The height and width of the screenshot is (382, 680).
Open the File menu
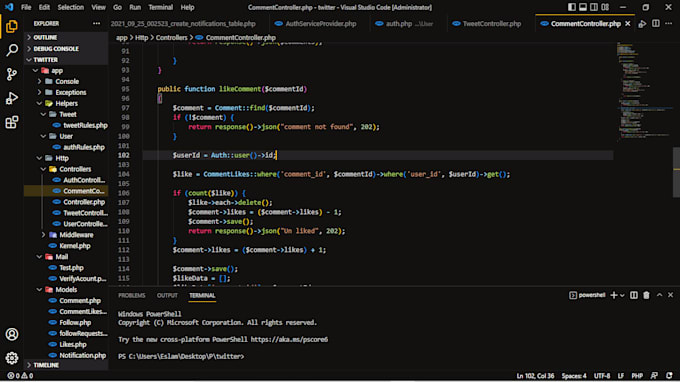[26, 7]
